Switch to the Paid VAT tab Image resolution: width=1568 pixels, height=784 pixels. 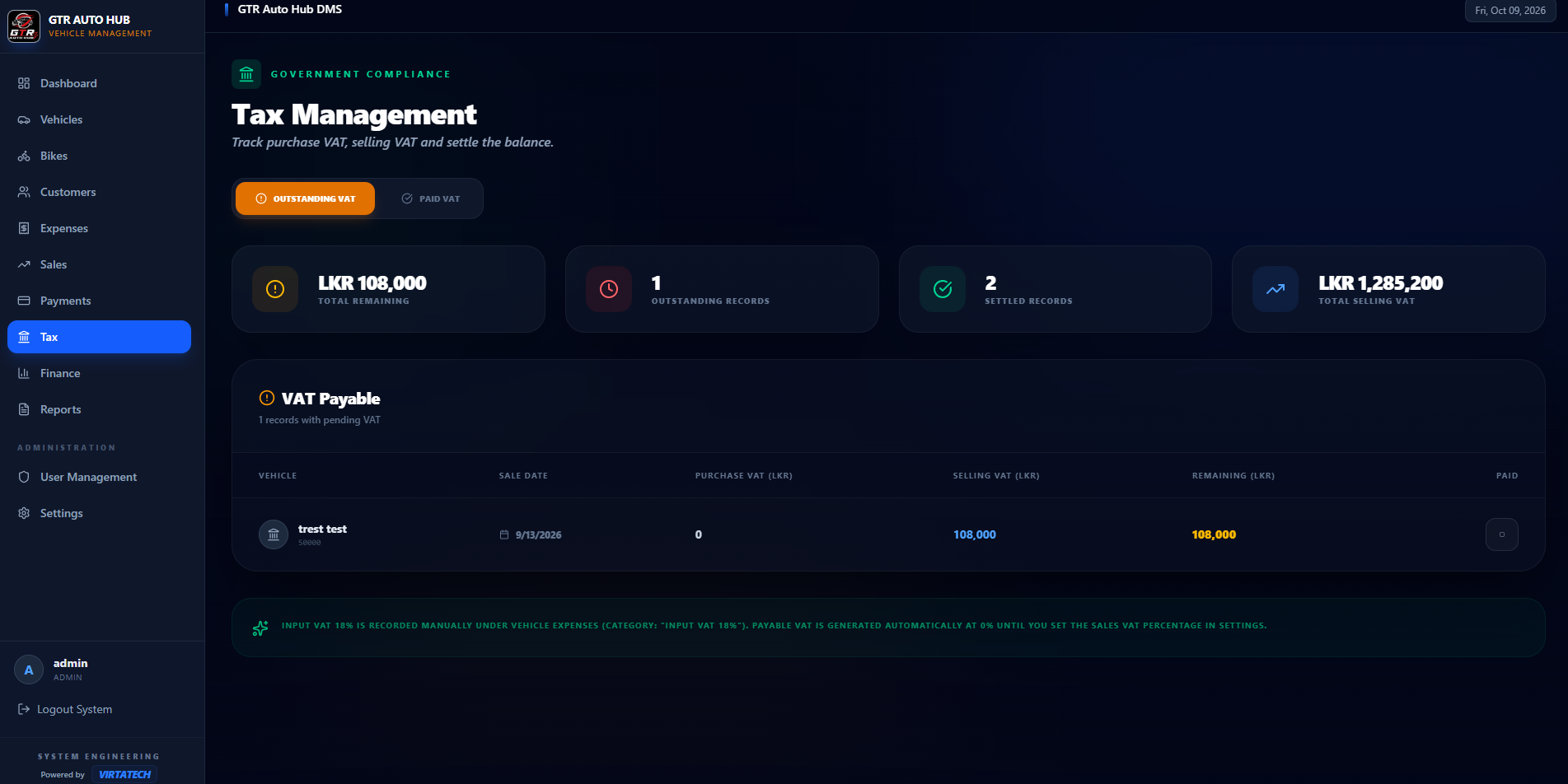(x=430, y=198)
